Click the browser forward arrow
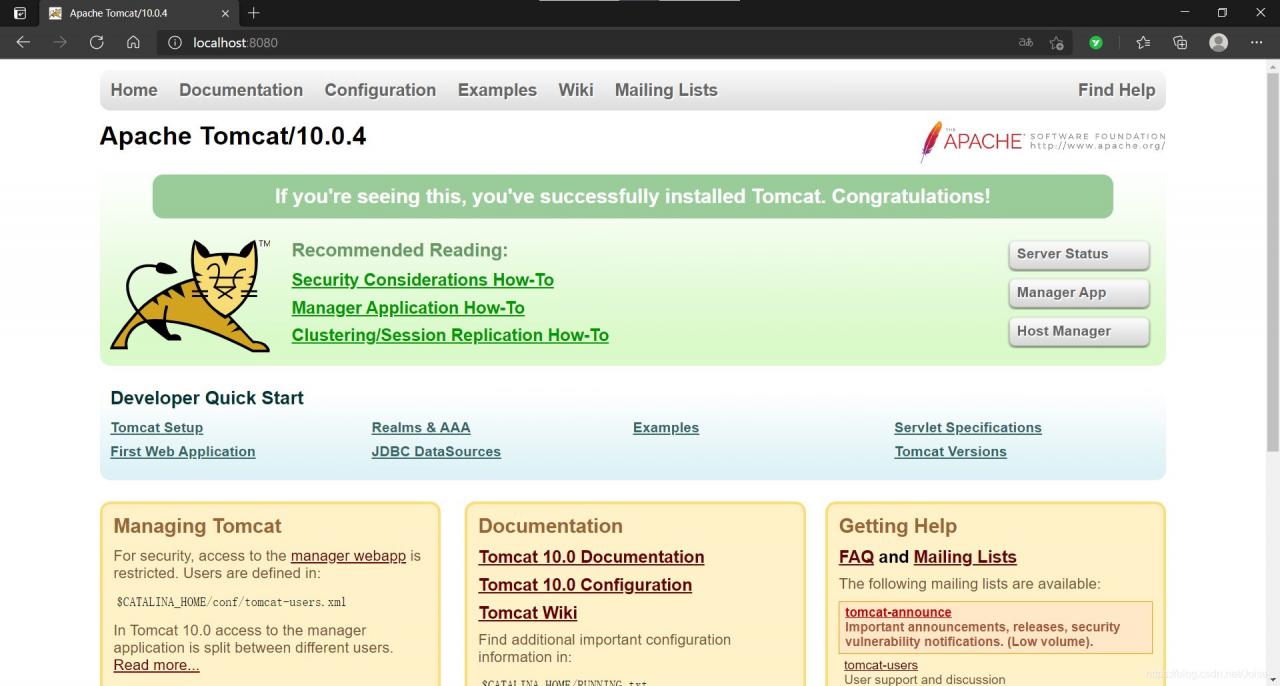1280x686 pixels. (x=60, y=42)
